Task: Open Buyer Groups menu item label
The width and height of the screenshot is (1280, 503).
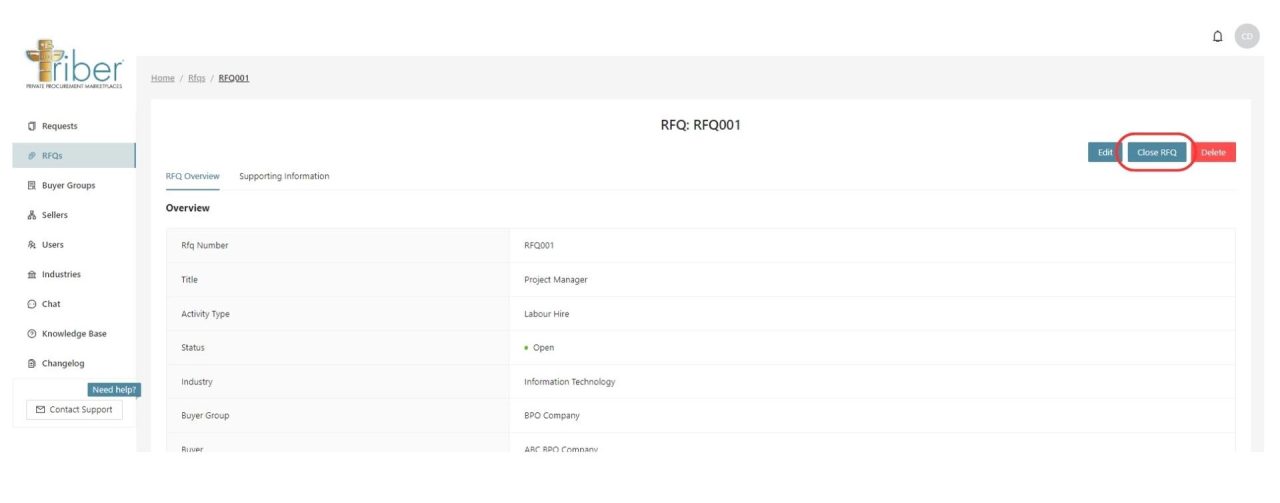Action: point(69,186)
